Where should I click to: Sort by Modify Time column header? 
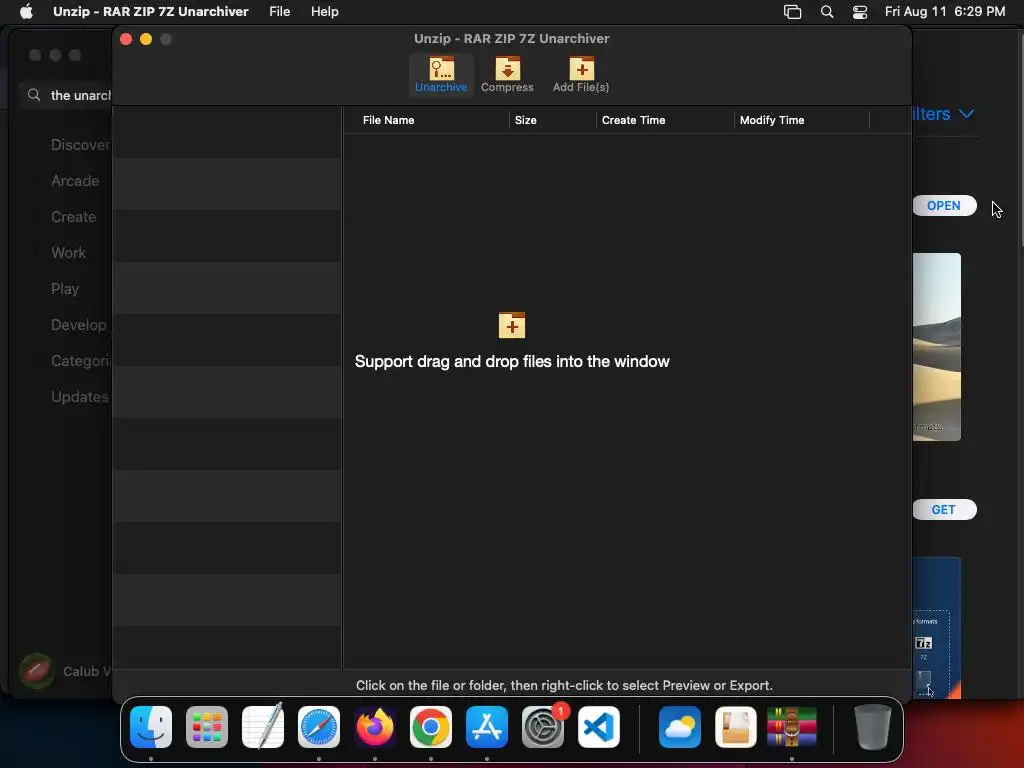[772, 120]
